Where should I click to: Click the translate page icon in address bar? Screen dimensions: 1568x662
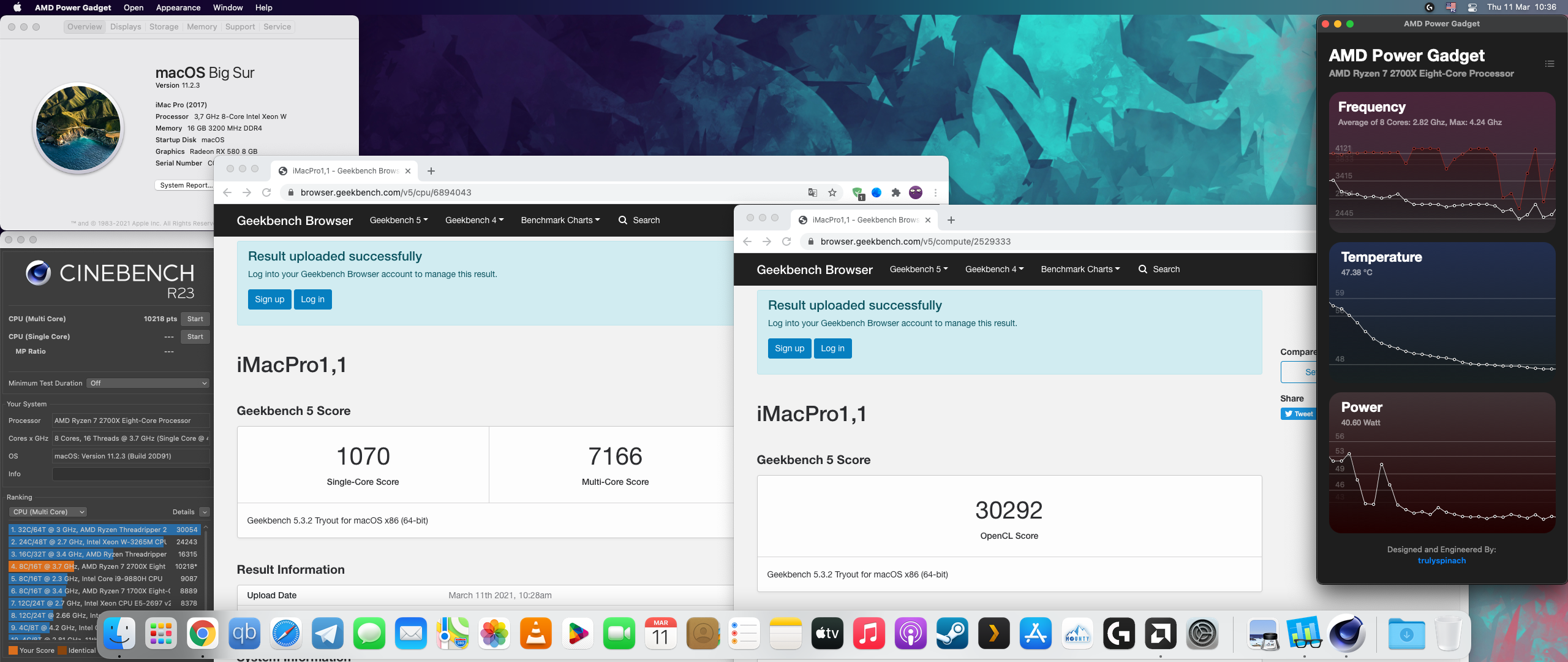click(x=813, y=192)
